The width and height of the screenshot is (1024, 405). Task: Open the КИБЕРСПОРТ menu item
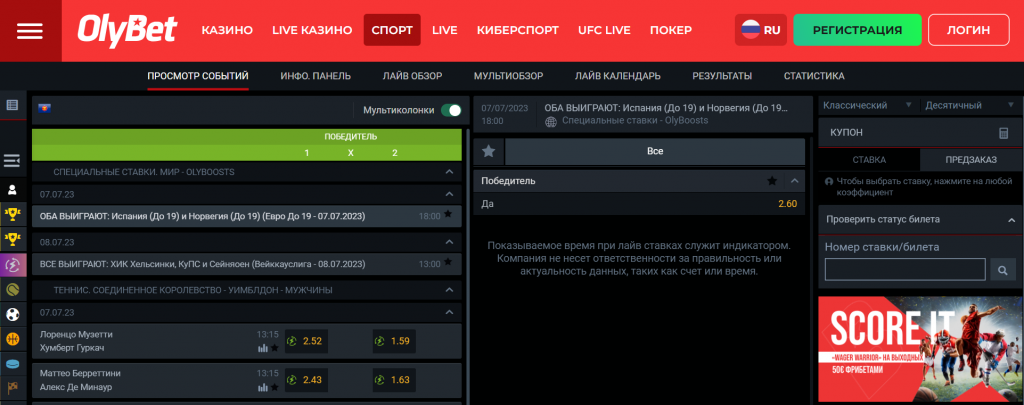(x=518, y=30)
